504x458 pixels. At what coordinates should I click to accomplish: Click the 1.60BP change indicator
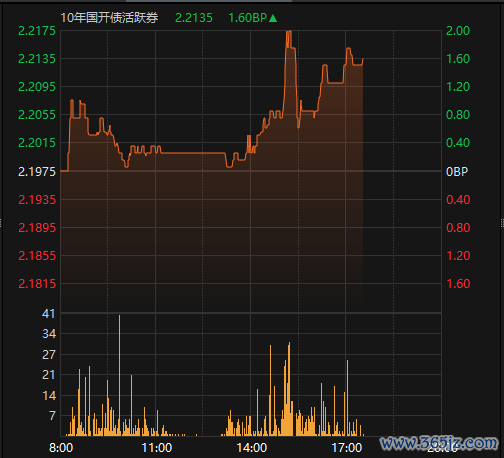(x=248, y=18)
